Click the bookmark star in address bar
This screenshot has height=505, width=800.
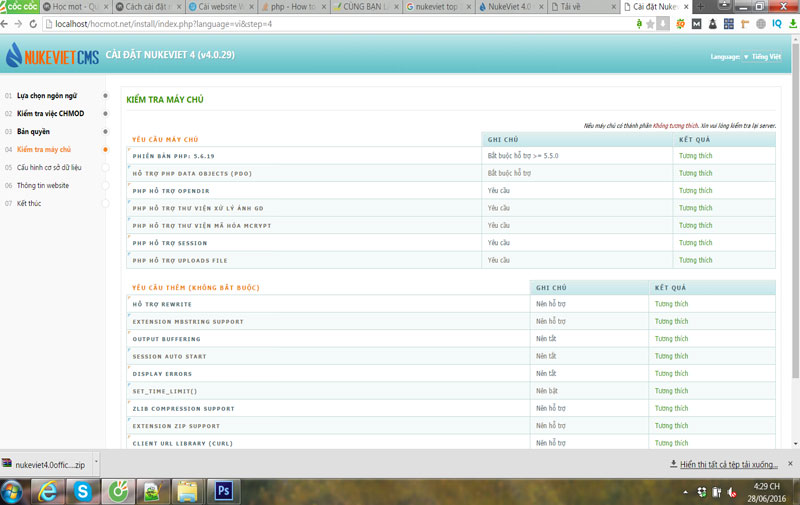(649, 23)
